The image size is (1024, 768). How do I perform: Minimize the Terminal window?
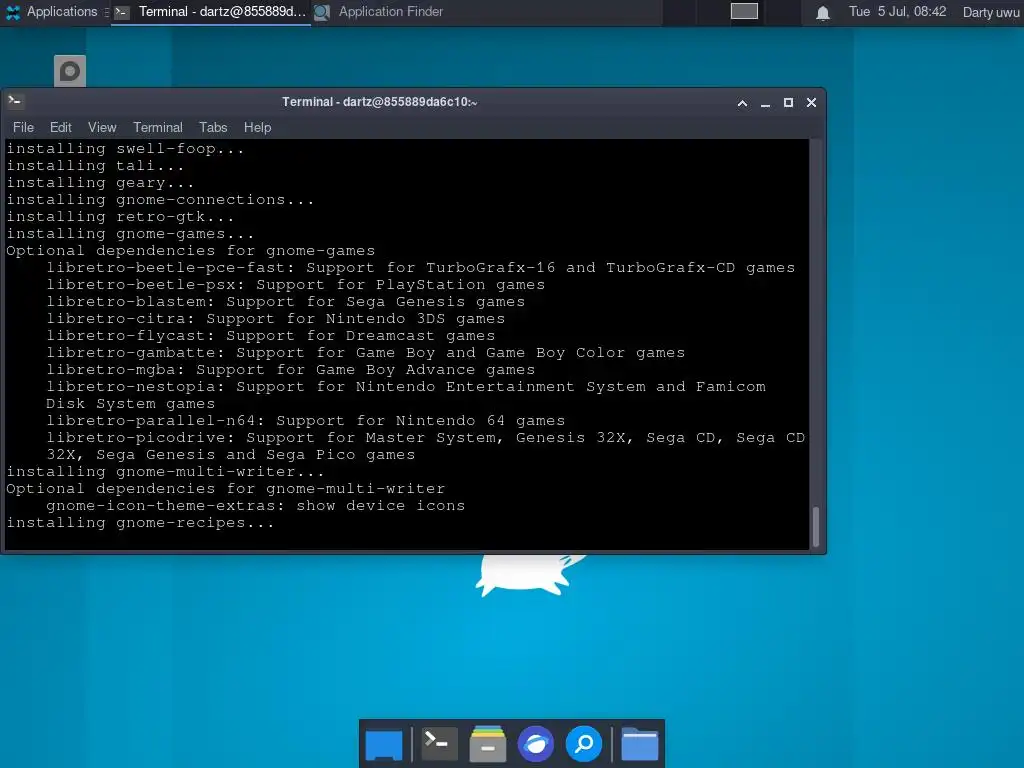(765, 103)
